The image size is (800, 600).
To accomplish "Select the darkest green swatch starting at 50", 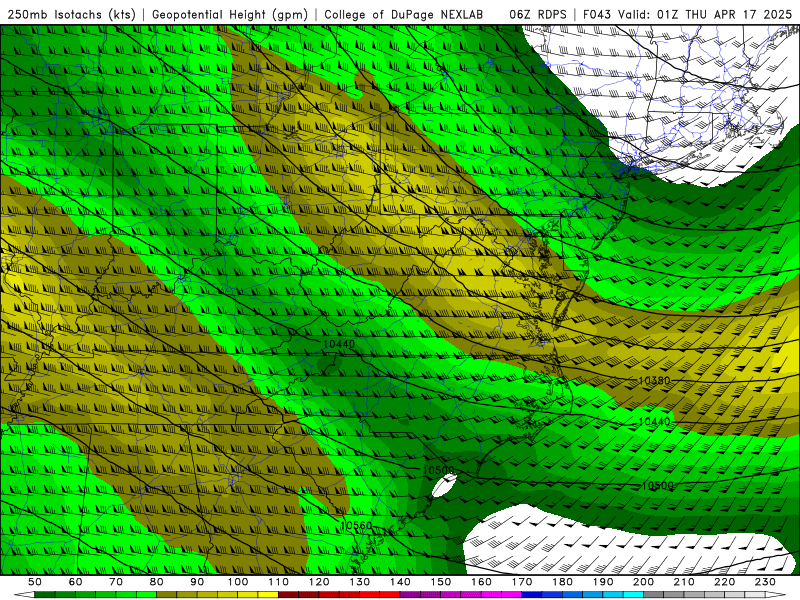I will pyautogui.click(x=45, y=595).
